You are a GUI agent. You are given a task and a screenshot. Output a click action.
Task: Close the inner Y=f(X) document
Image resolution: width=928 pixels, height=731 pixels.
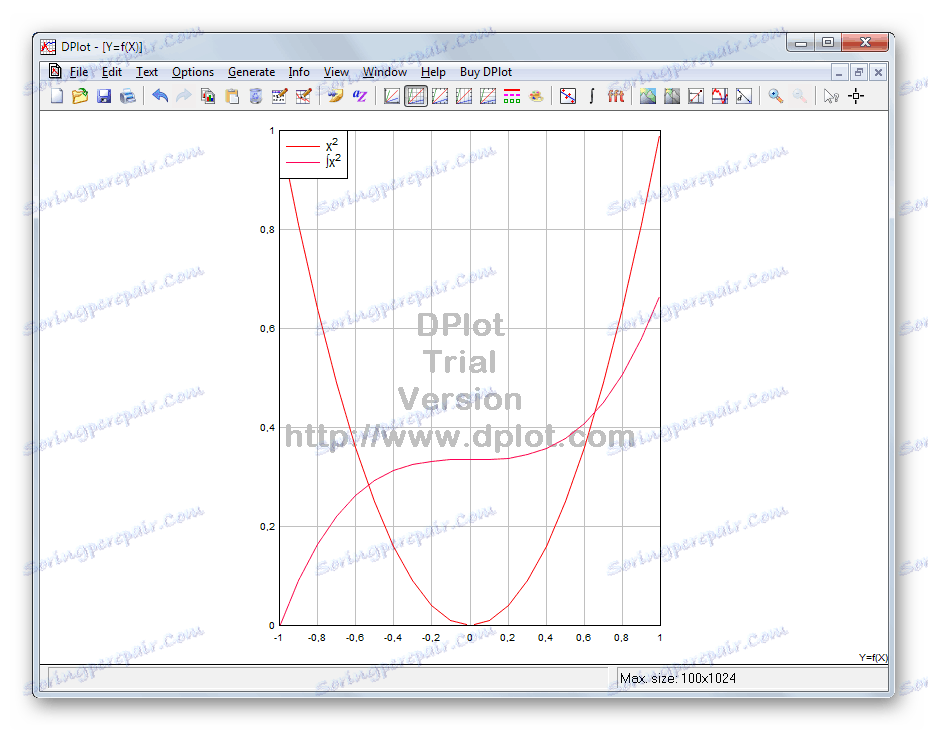tap(878, 72)
